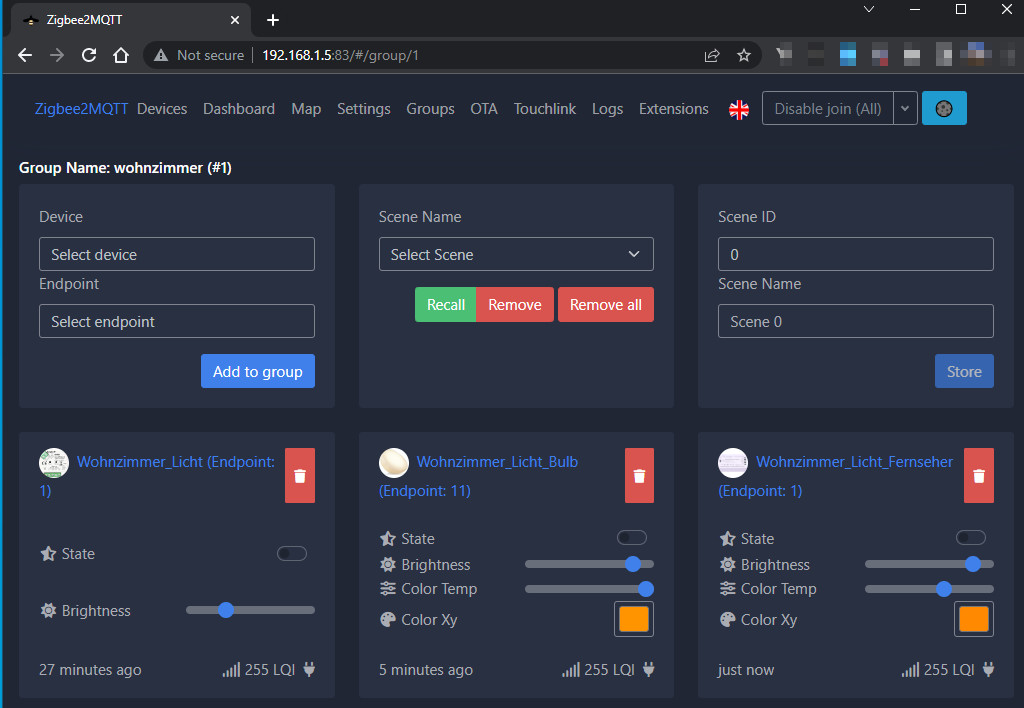The height and width of the screenshot is (708, 1024).
Task: Bookmark this page with star icon
Action: (743, 56)
